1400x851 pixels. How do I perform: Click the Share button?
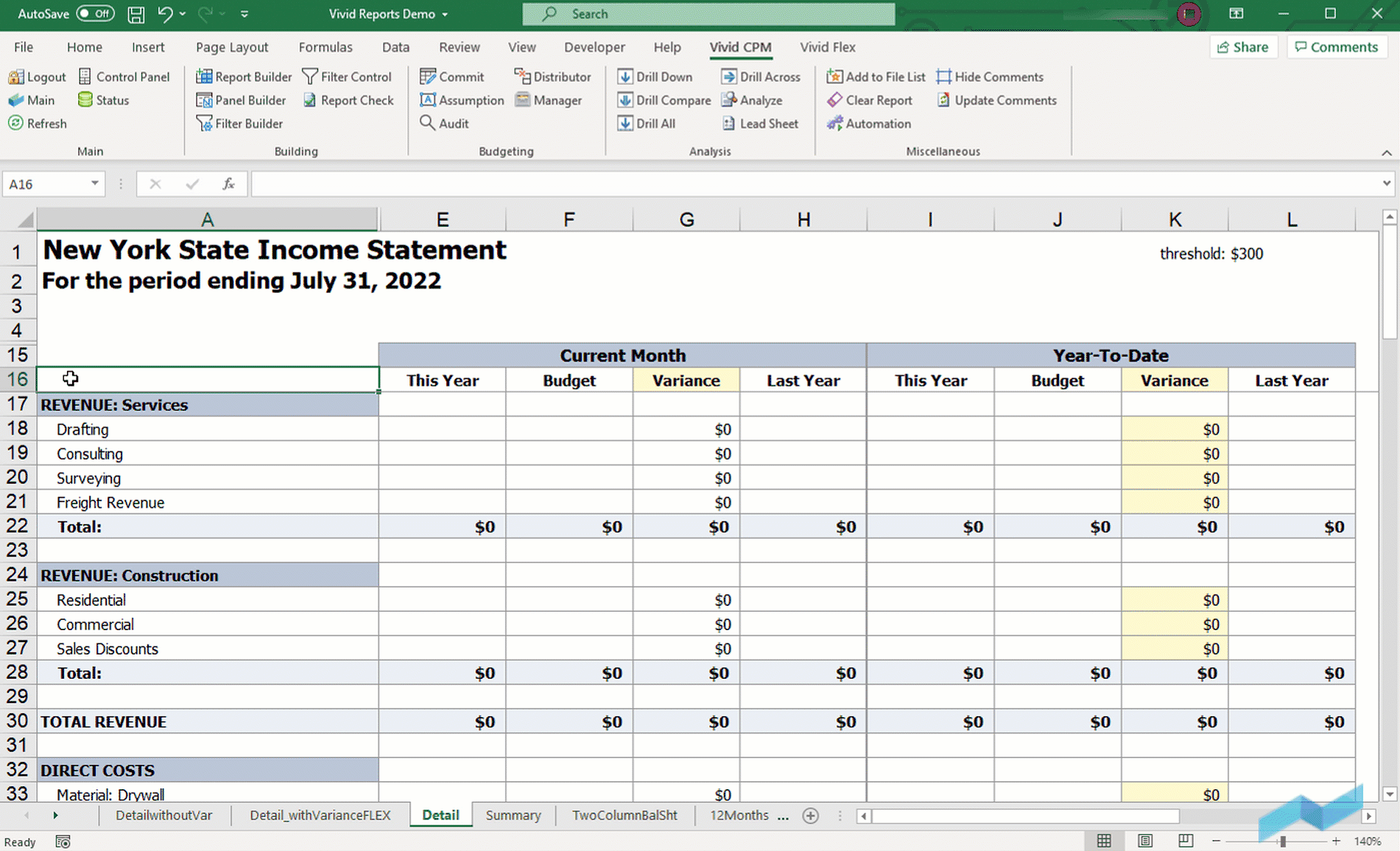click(1243, 46)
